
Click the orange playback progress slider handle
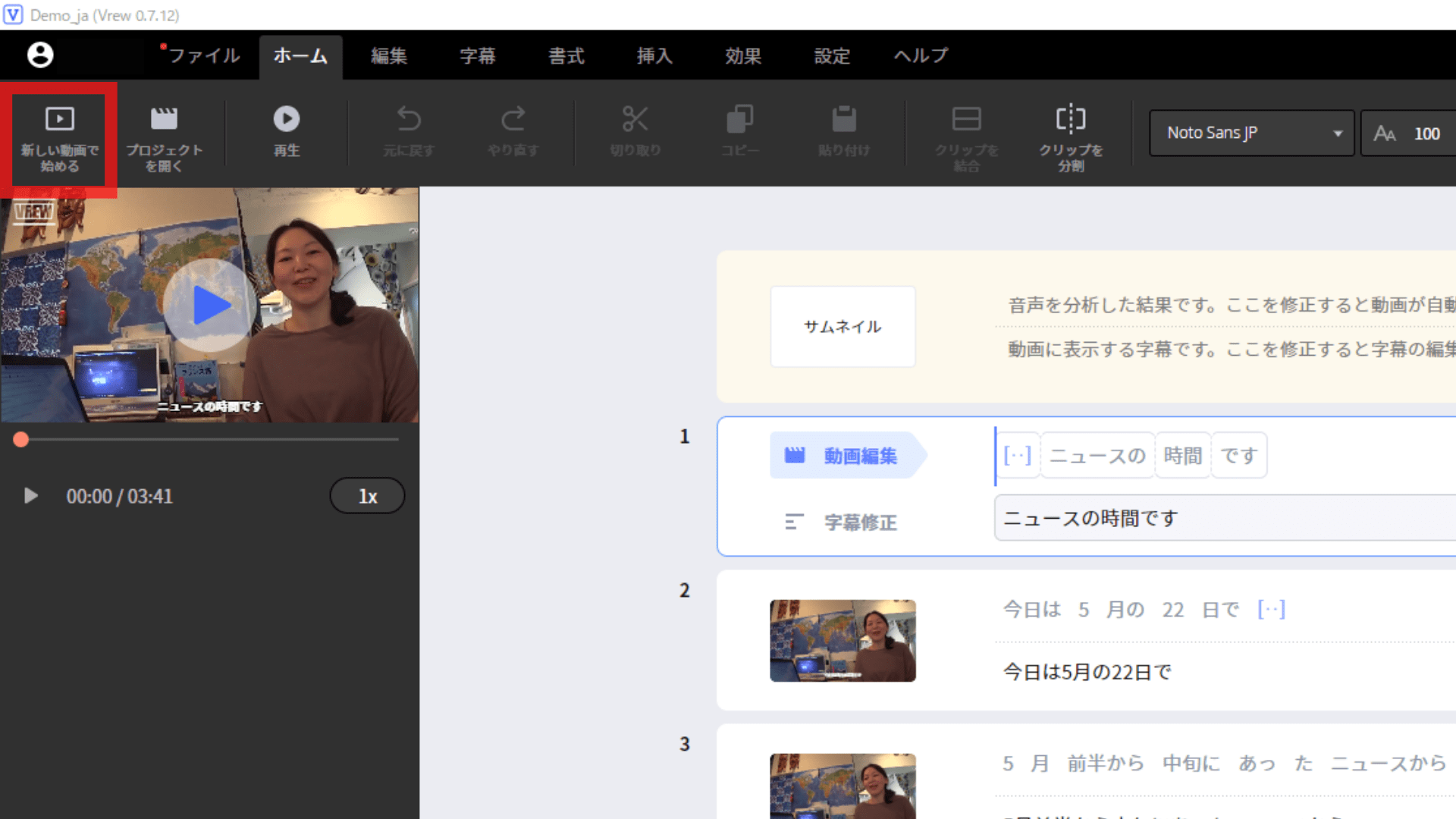point(21,440)
